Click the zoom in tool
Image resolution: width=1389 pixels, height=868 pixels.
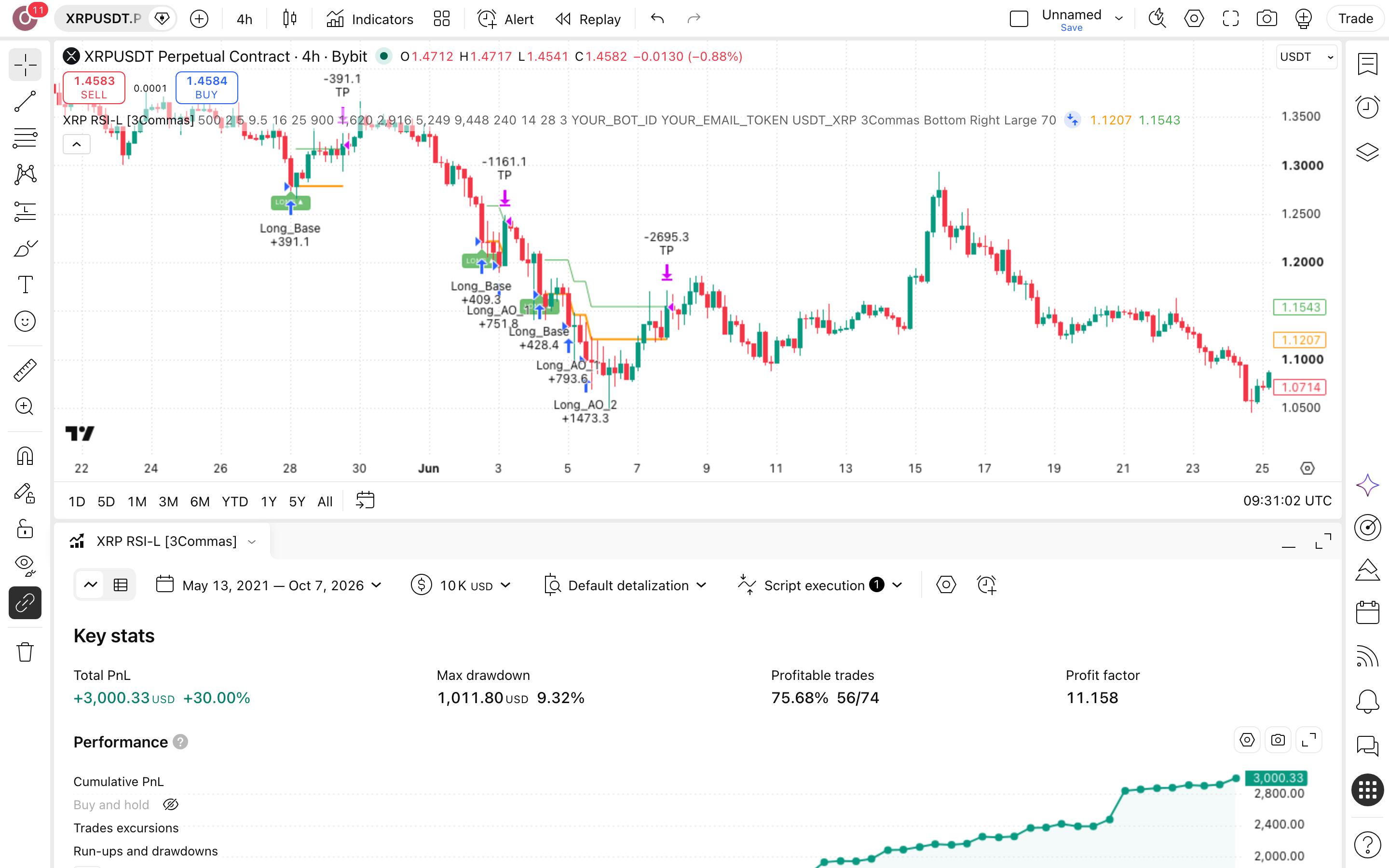[25, 407]
